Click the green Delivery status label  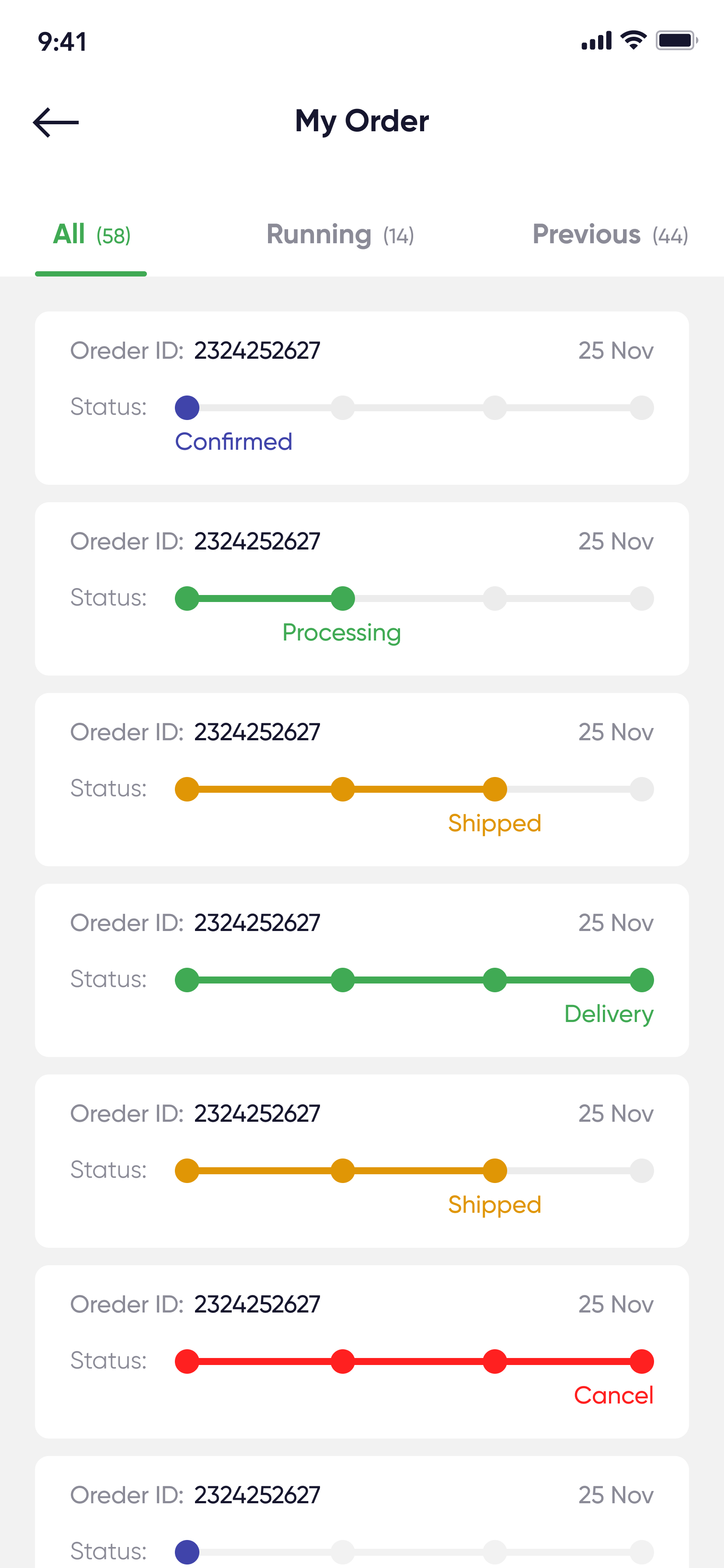pyautogui.click(x=609, y=1014)
